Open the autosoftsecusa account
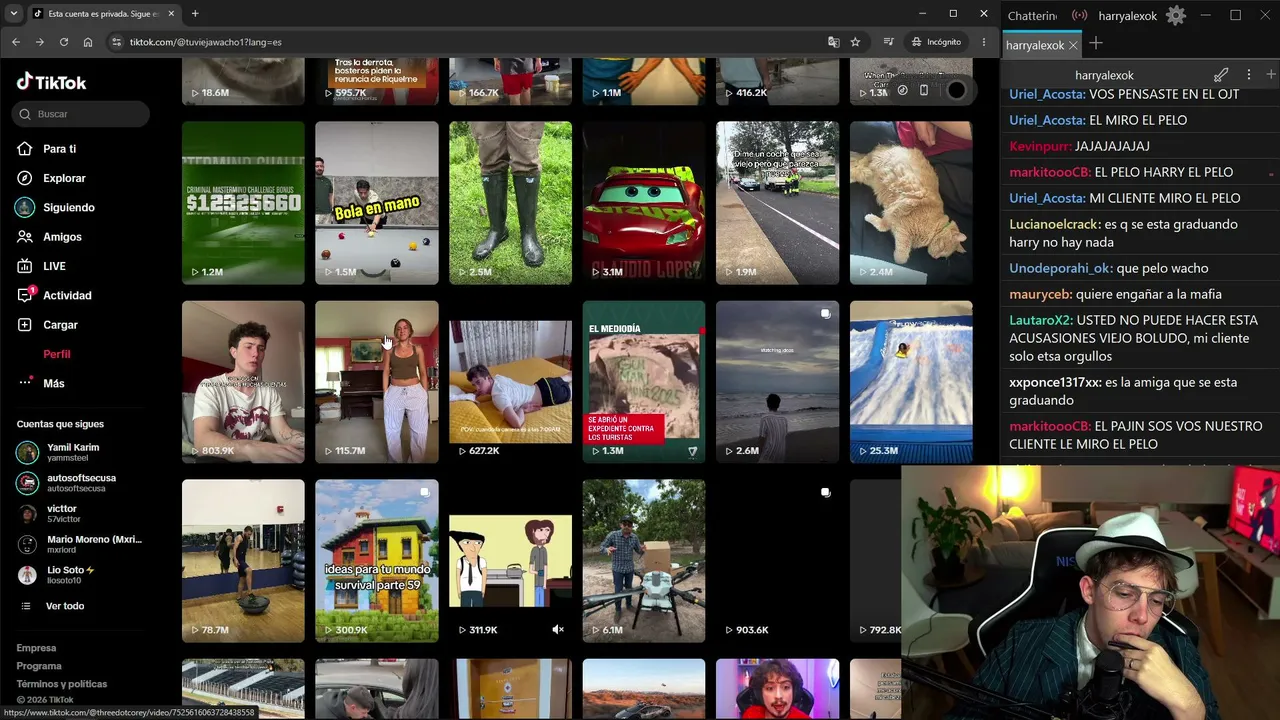The height and width of the screenshot is (720, 1280). (x=80, y=483)
